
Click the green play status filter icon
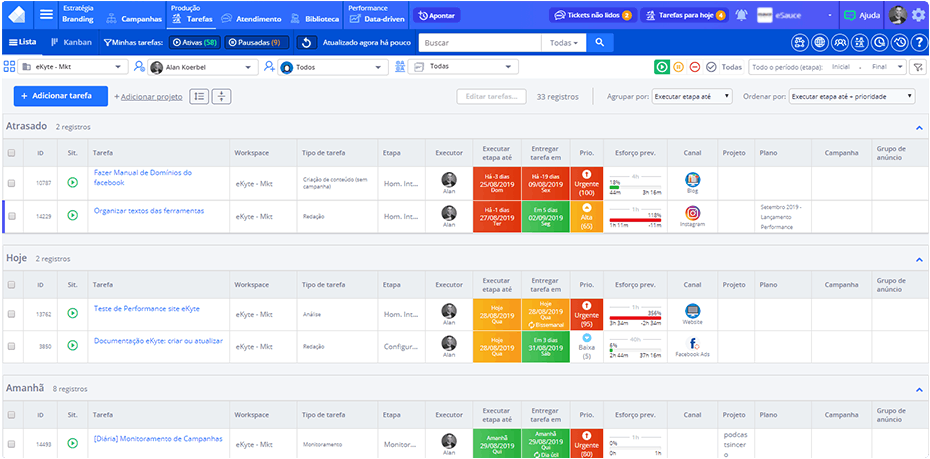coord(662,67)
